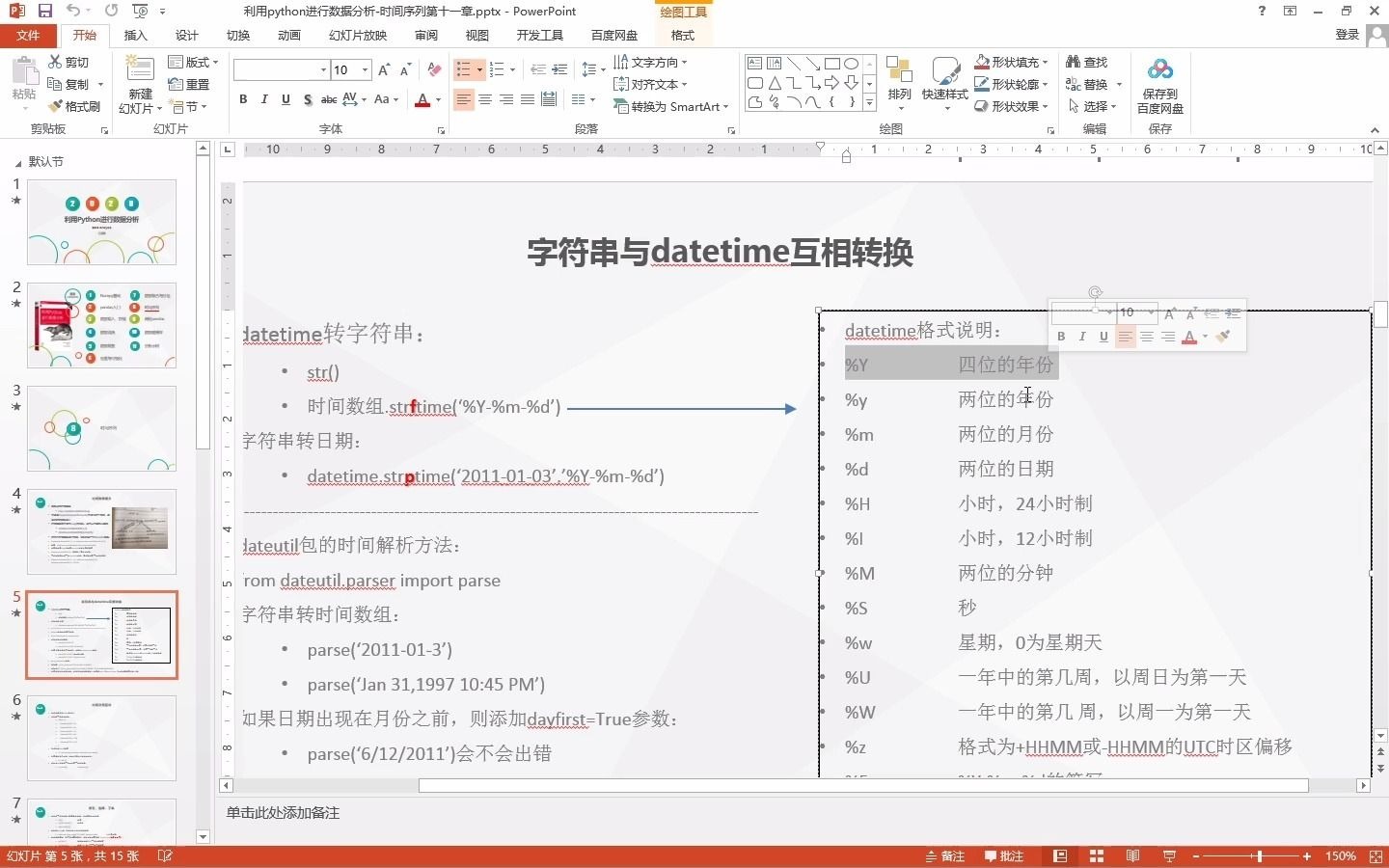Toggle underline in floating mini toolbar
This screenshot has width=1389, height=868.
click(x=1103, y=337)
